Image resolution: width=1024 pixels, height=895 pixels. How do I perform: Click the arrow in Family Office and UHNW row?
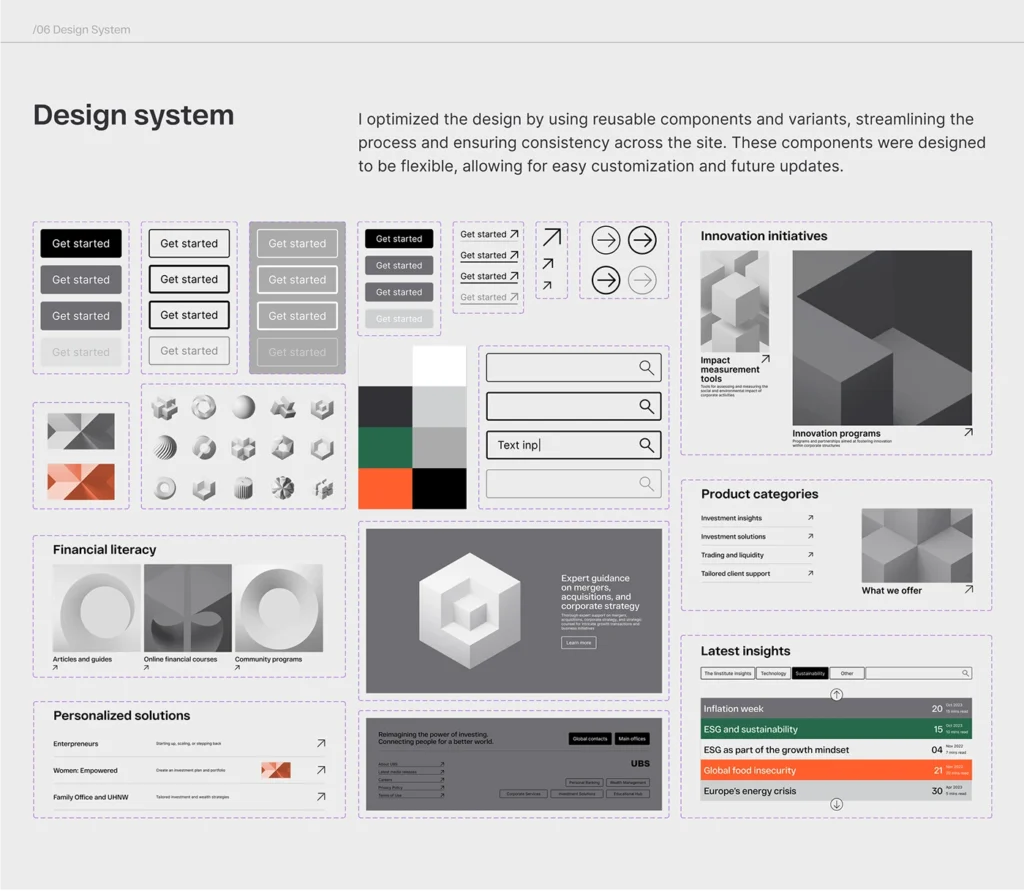tap(321, 797)
